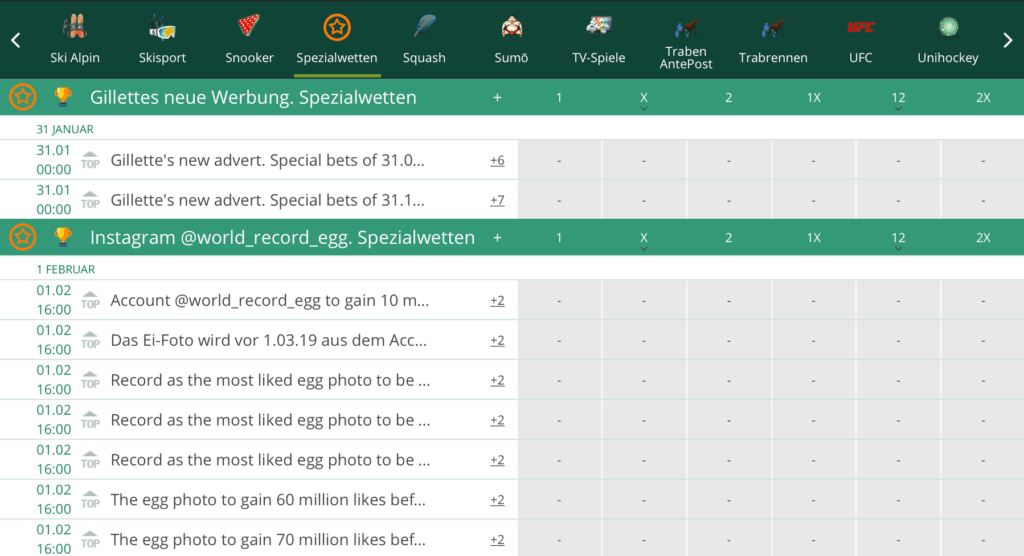Expand +6 markets for Gillette's new advert
The image size is (1024, 556).
(x=497, y=160)
